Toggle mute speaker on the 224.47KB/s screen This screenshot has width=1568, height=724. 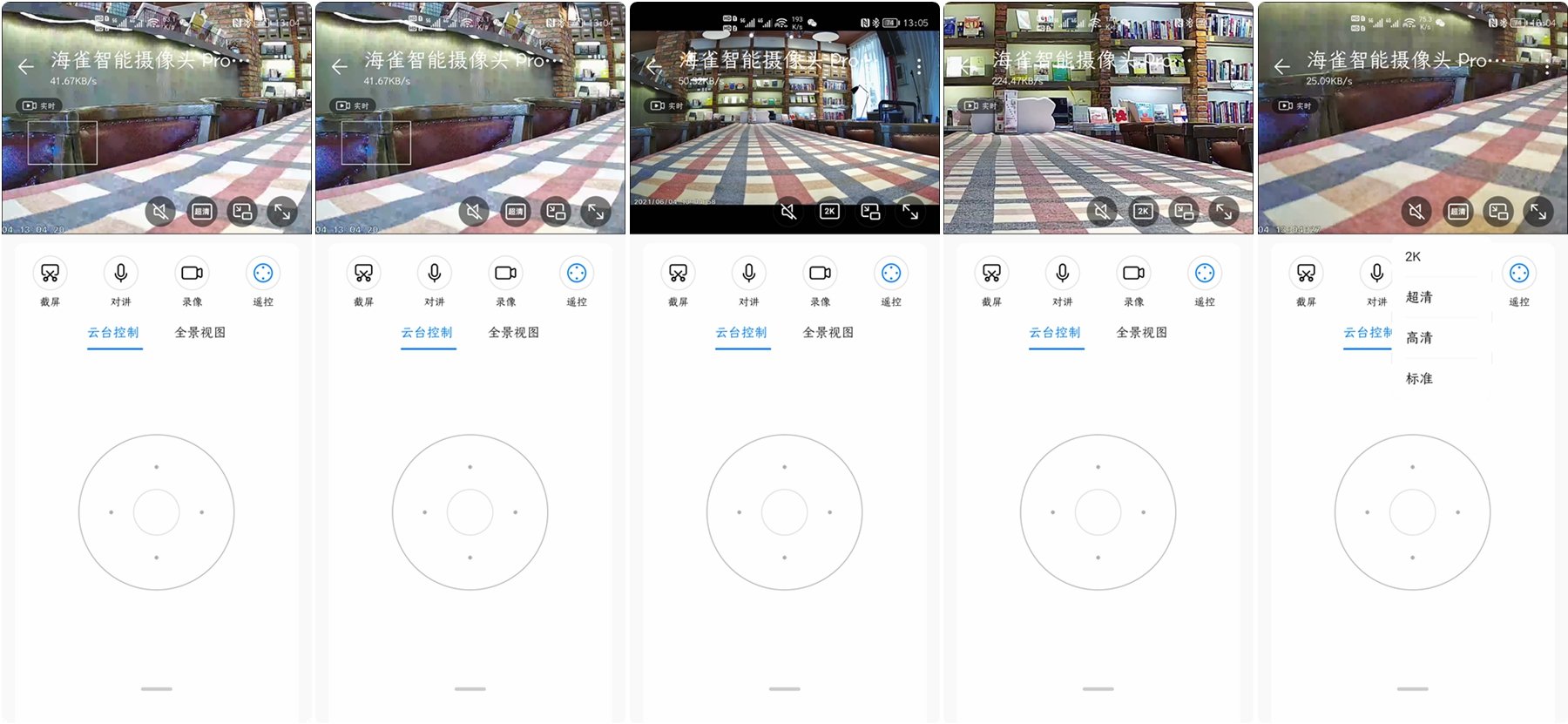click(1102, 212)
